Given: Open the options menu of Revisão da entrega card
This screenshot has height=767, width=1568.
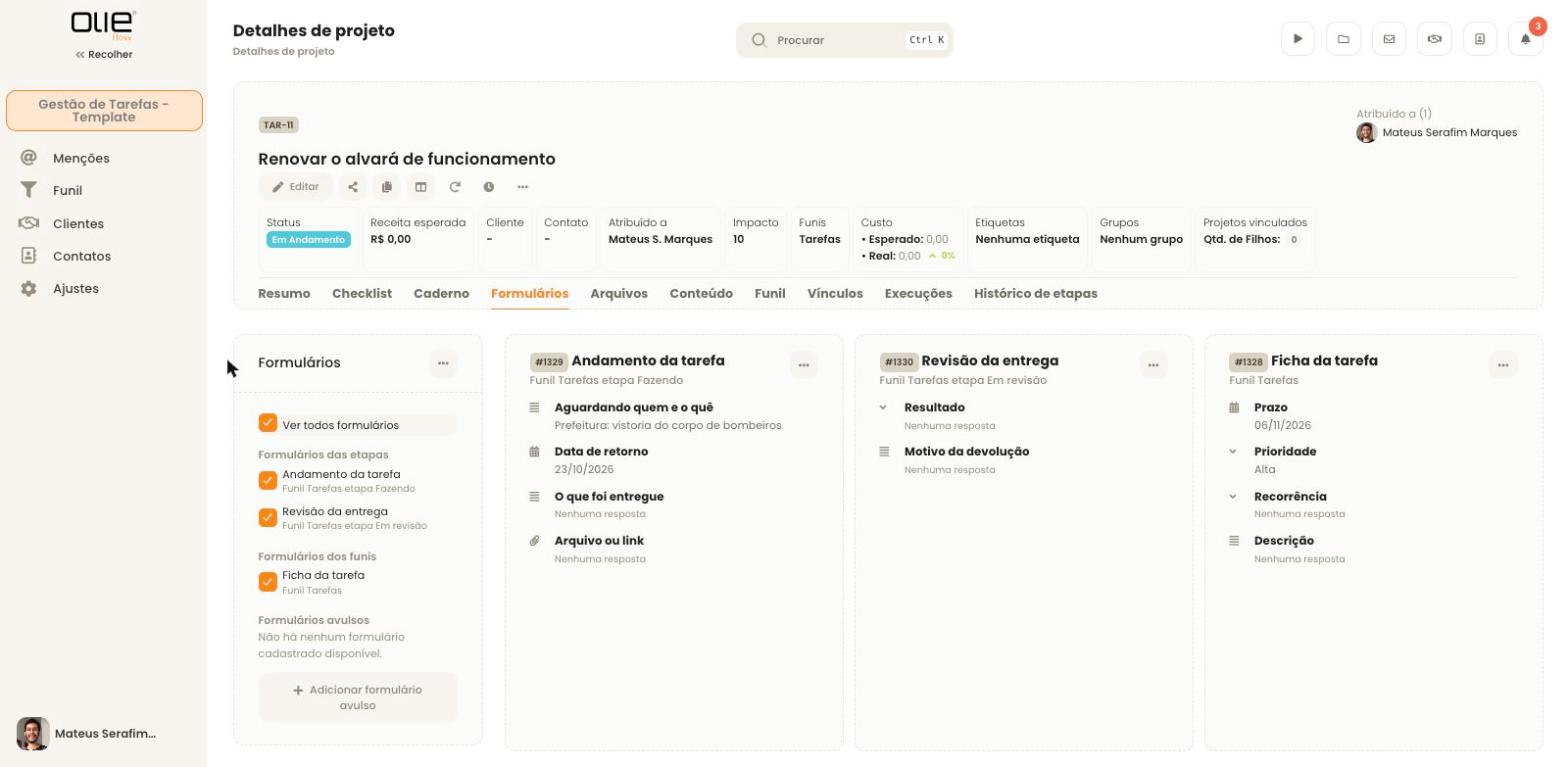Looking at the screenshot, I should click(x=1153, y=365).
